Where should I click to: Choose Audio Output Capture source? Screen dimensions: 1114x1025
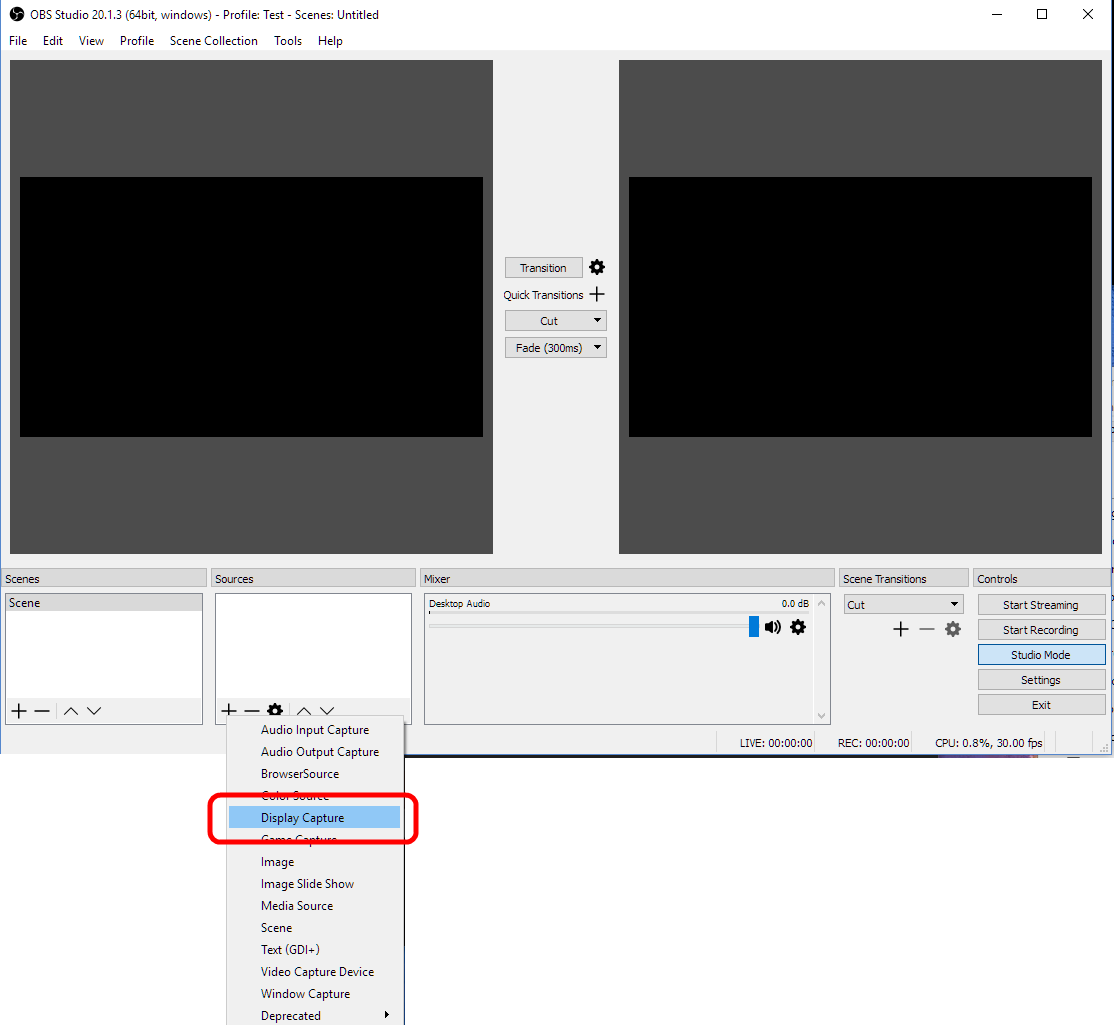click(x=315, y=752)
